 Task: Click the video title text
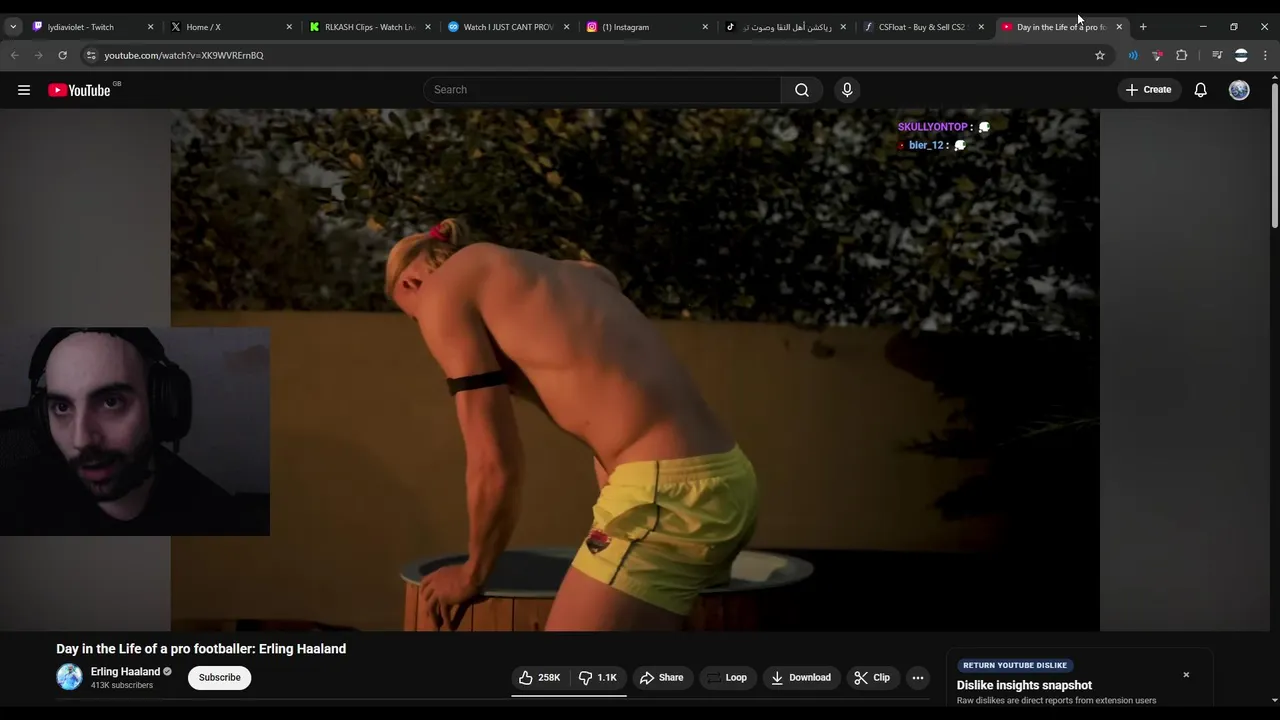tap(201, 649)
